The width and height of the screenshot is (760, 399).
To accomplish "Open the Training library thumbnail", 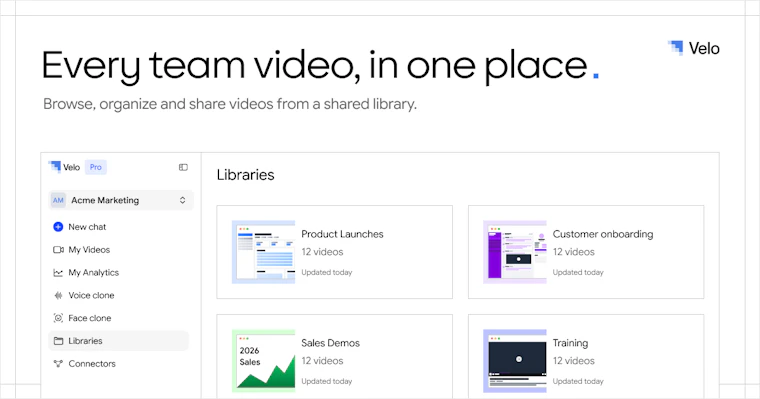I will pos(515,361).
